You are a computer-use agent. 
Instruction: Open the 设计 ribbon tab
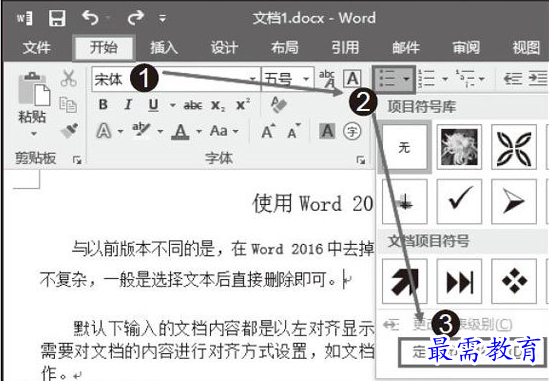(x=224, y=48)
